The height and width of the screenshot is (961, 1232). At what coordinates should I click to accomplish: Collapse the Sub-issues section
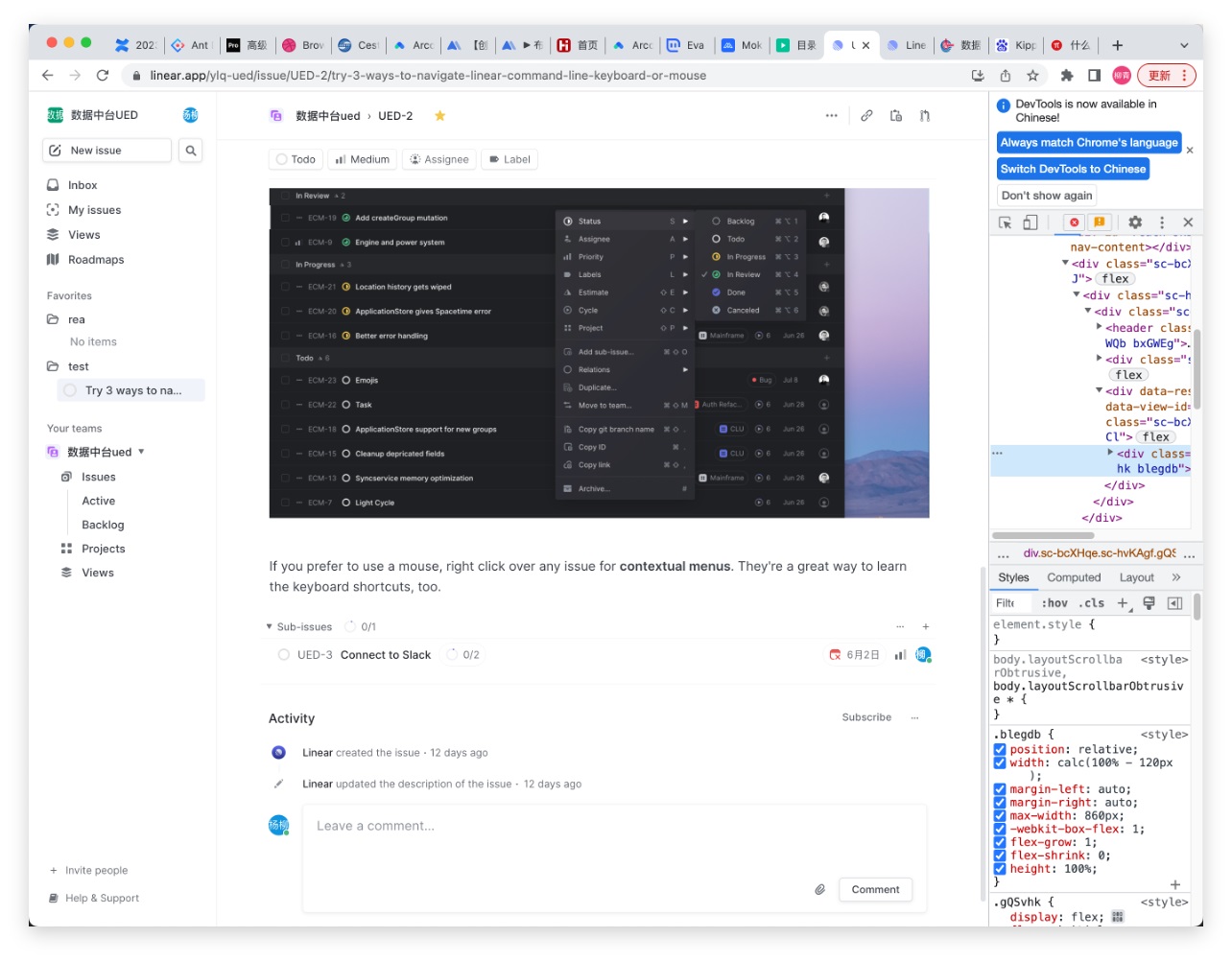270,626
